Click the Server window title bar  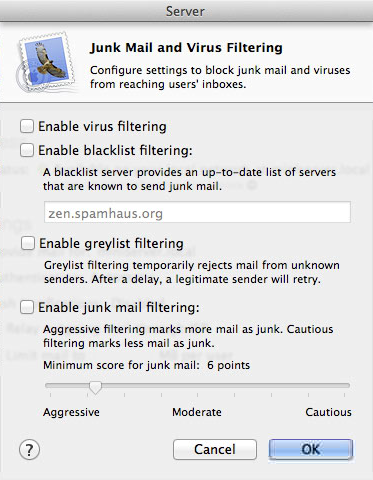coord(185,11)
